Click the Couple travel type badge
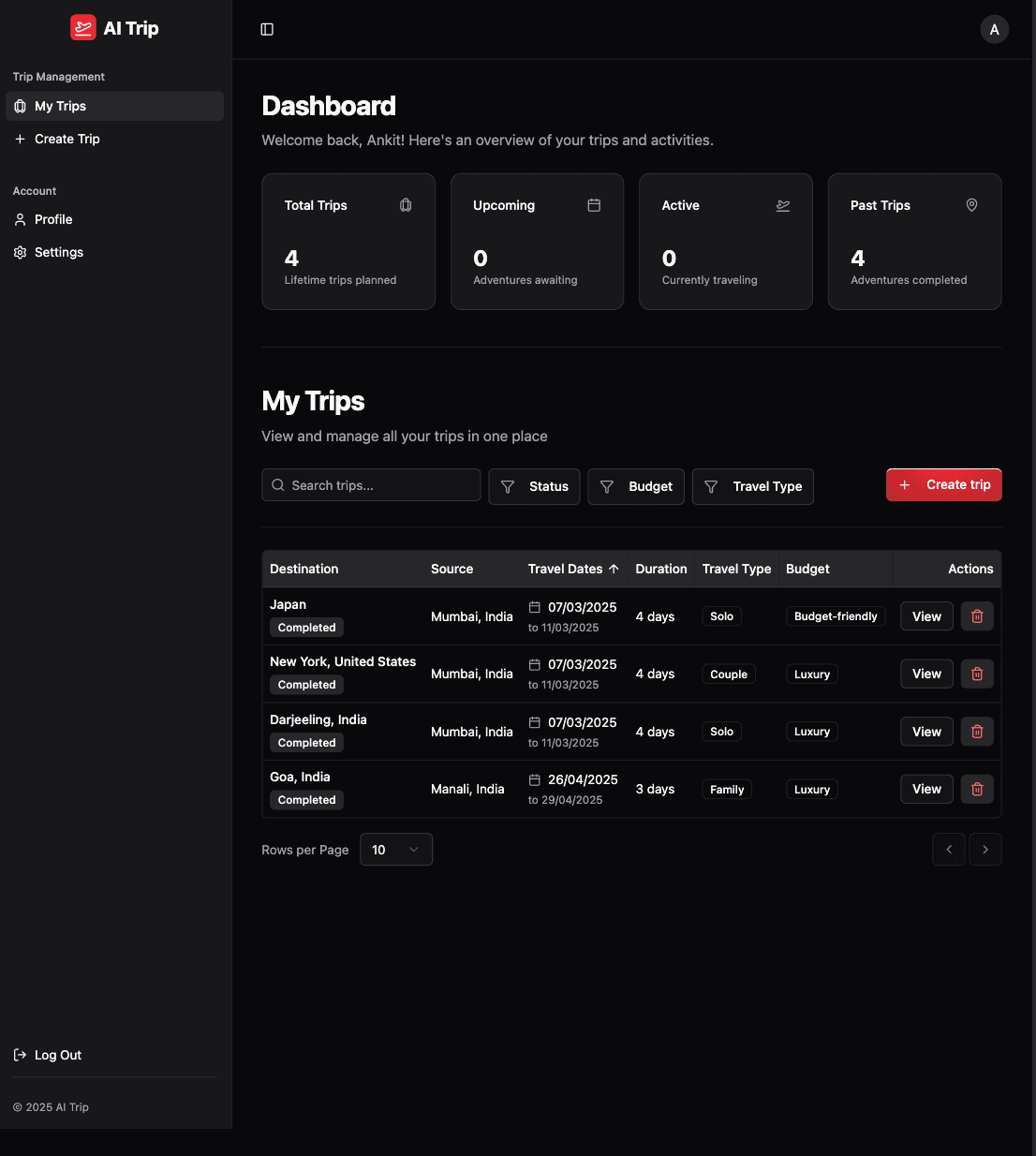 point(729,674)
